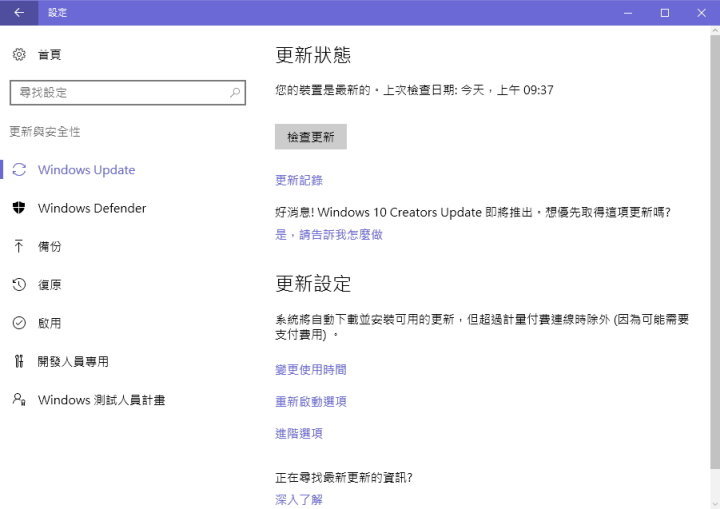This screenshot has height=509, width=720.
Task: Click the 更新設定 heading
Action: pyautogui.click(x=313, y=283)
